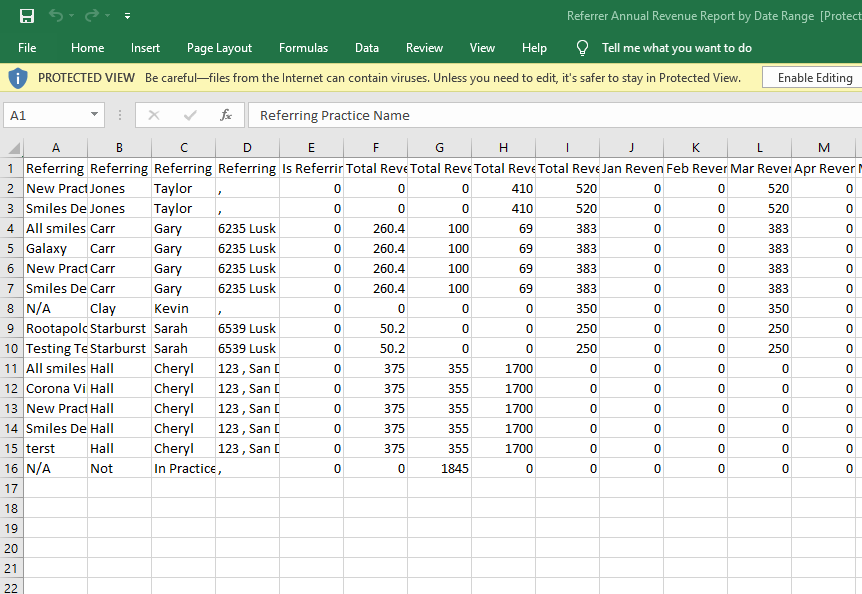Click the formula bar Cancel X icon
The image size is (862, 594).
[154, 115]
